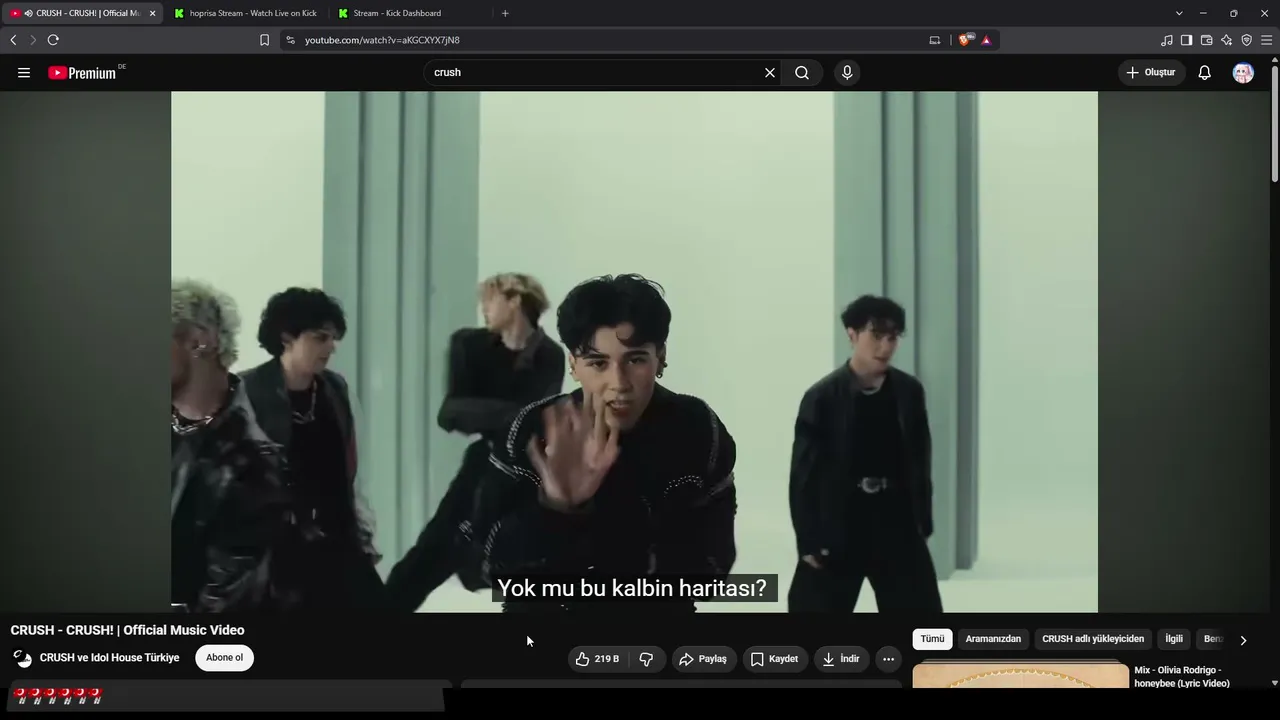Open more actions three-dot menu
Screen dimensions: 1280x720
click(x=888, y=659)
